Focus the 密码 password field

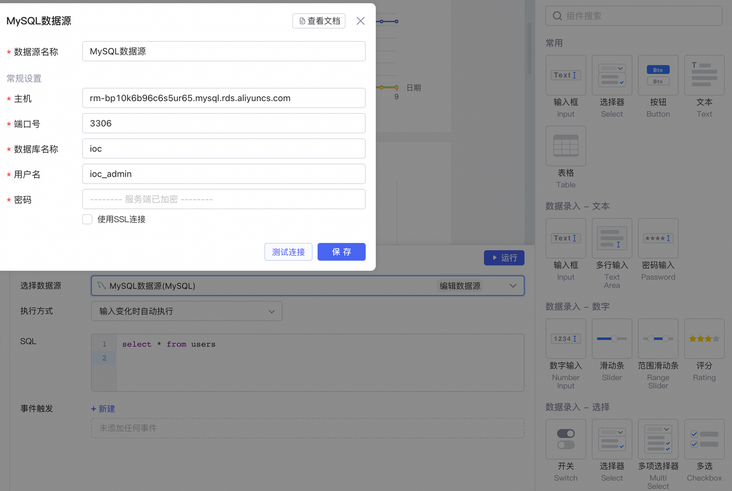click(x=224, y=199)
